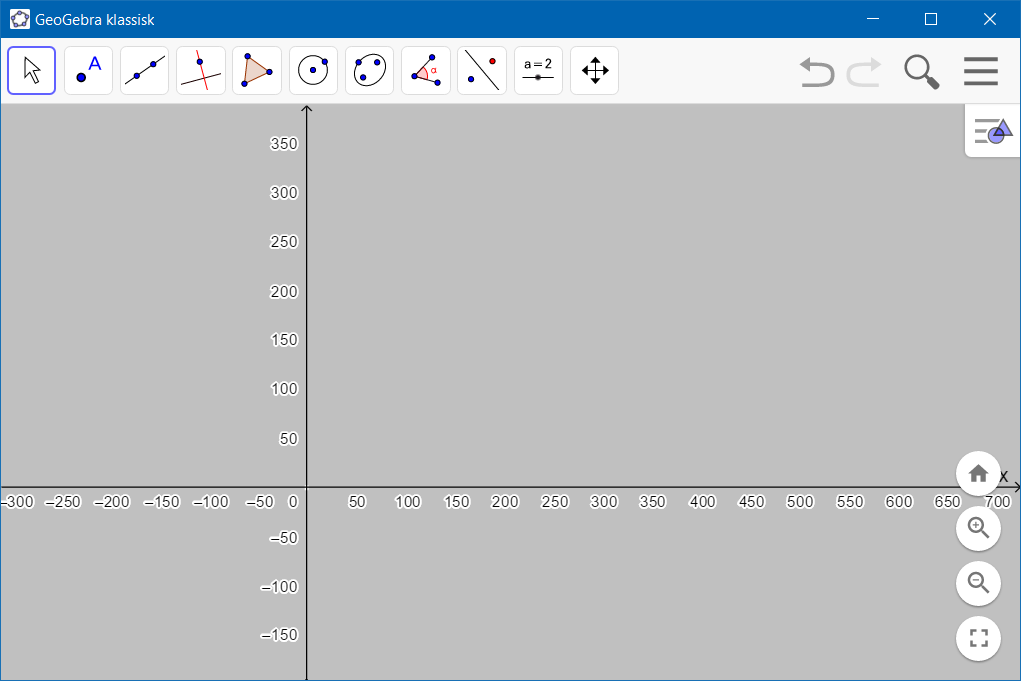Click the Redo arrow
The height and width of the screenshot is (681, 1021).
(864, 71)
